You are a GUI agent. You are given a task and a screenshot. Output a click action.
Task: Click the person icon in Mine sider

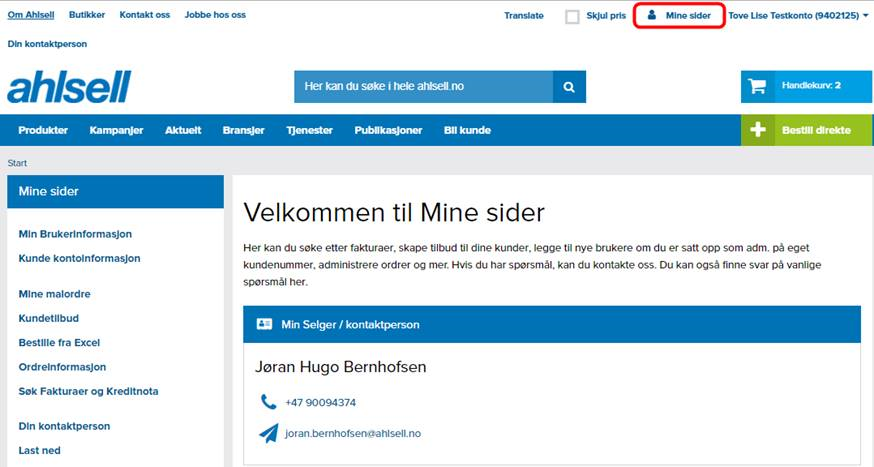(x=651, y=15)
